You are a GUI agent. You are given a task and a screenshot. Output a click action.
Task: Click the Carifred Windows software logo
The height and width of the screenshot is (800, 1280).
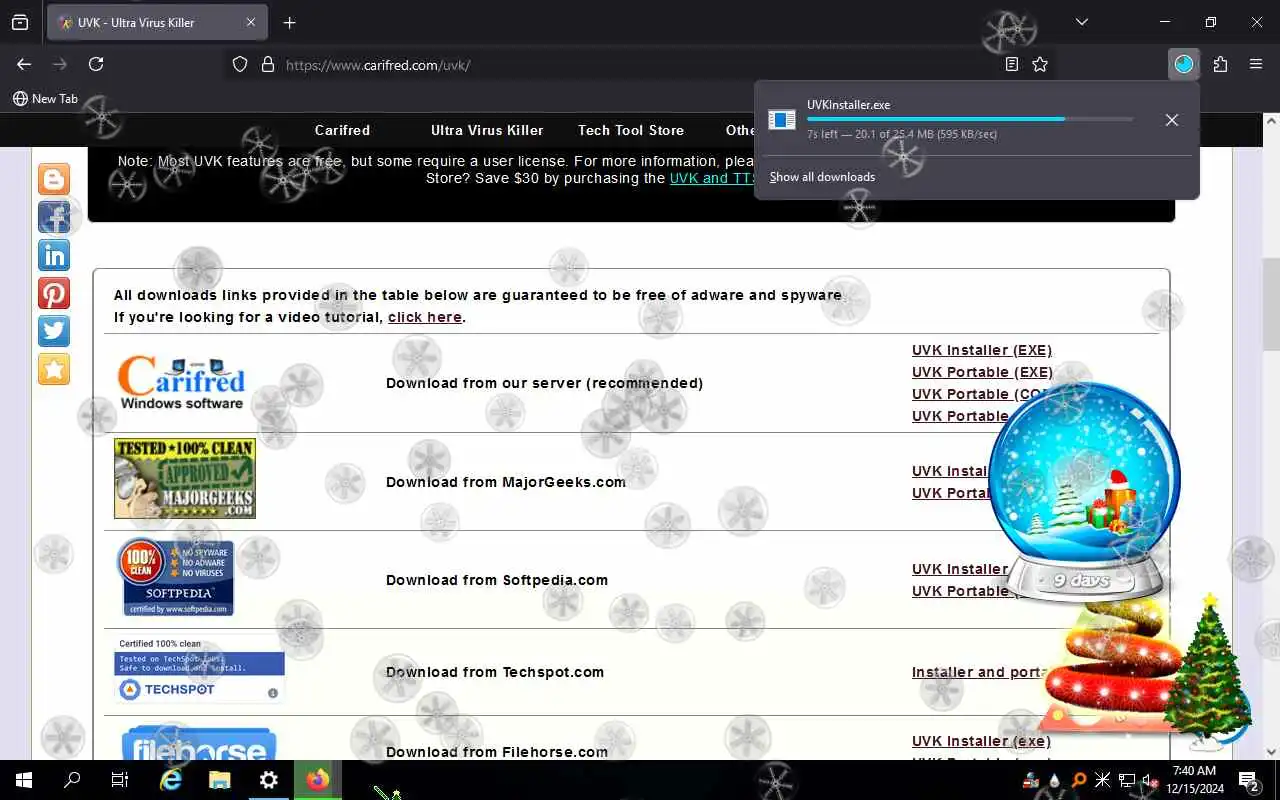point(181,383)
